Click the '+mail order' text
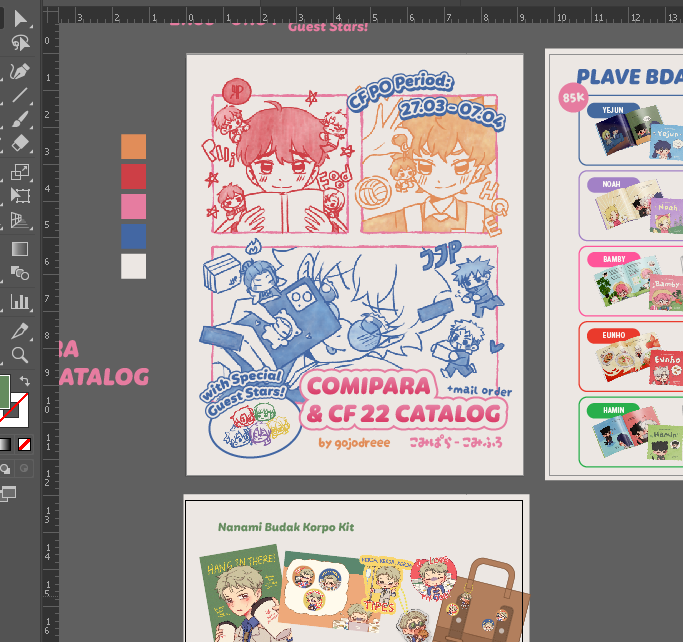The height and width of the screenshot is (642, 683). pyautogui.click(x=480, y=390)
